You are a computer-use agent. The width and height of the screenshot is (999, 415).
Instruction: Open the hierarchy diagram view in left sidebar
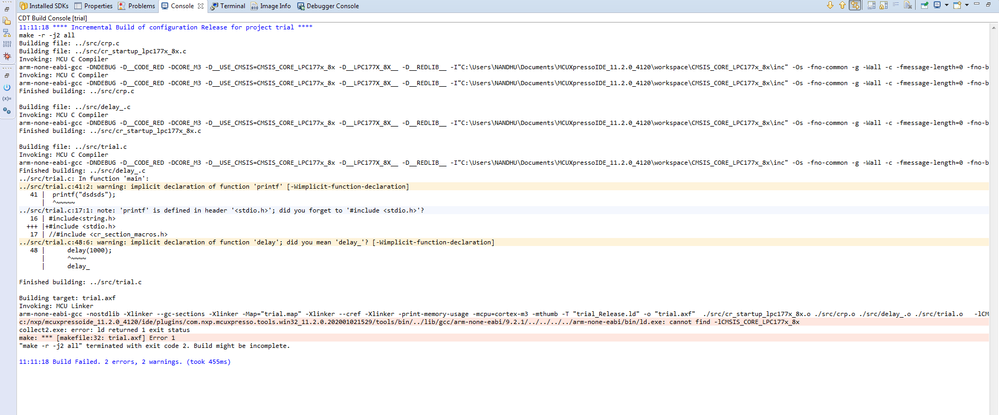[x=7, y=33]
